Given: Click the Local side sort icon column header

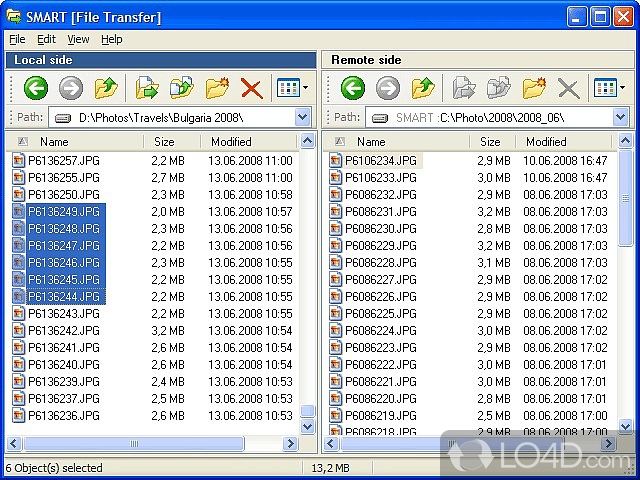Looking at the screenshot, I should 23,142.
